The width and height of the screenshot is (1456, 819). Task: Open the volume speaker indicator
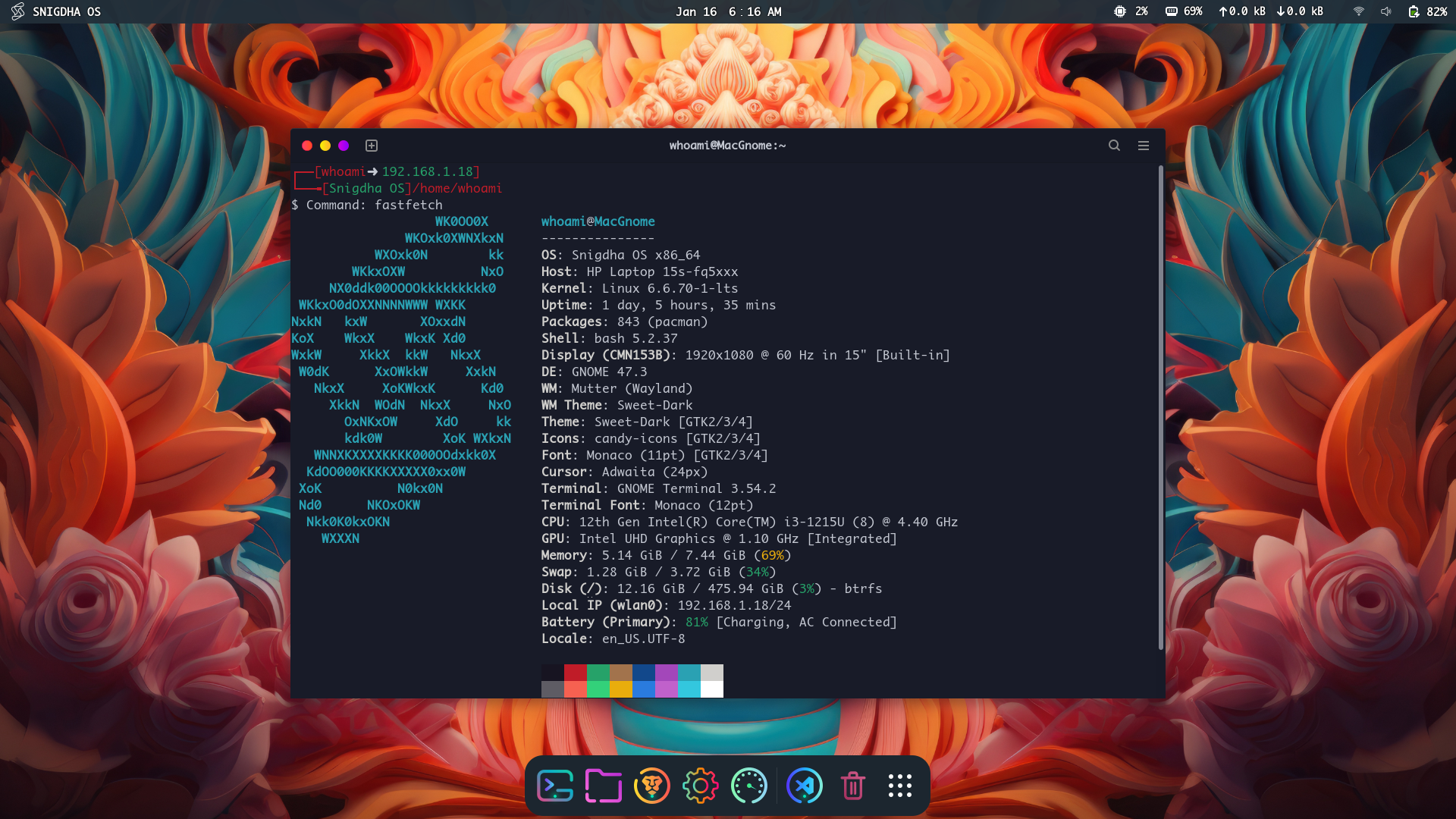click(1386, 11)
